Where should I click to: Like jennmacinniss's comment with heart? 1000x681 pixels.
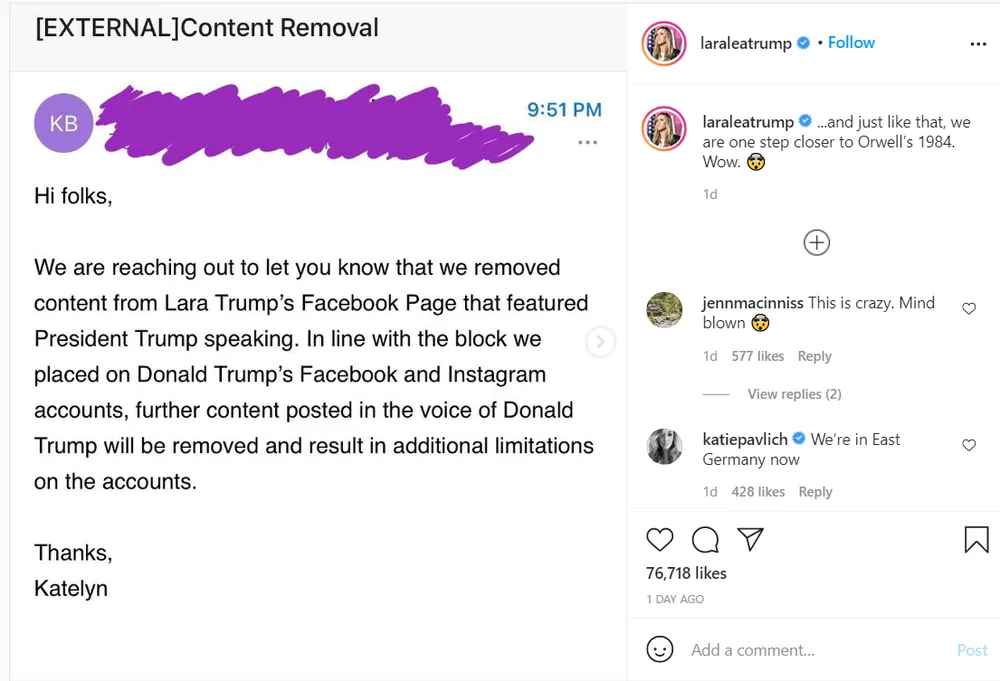968,309
